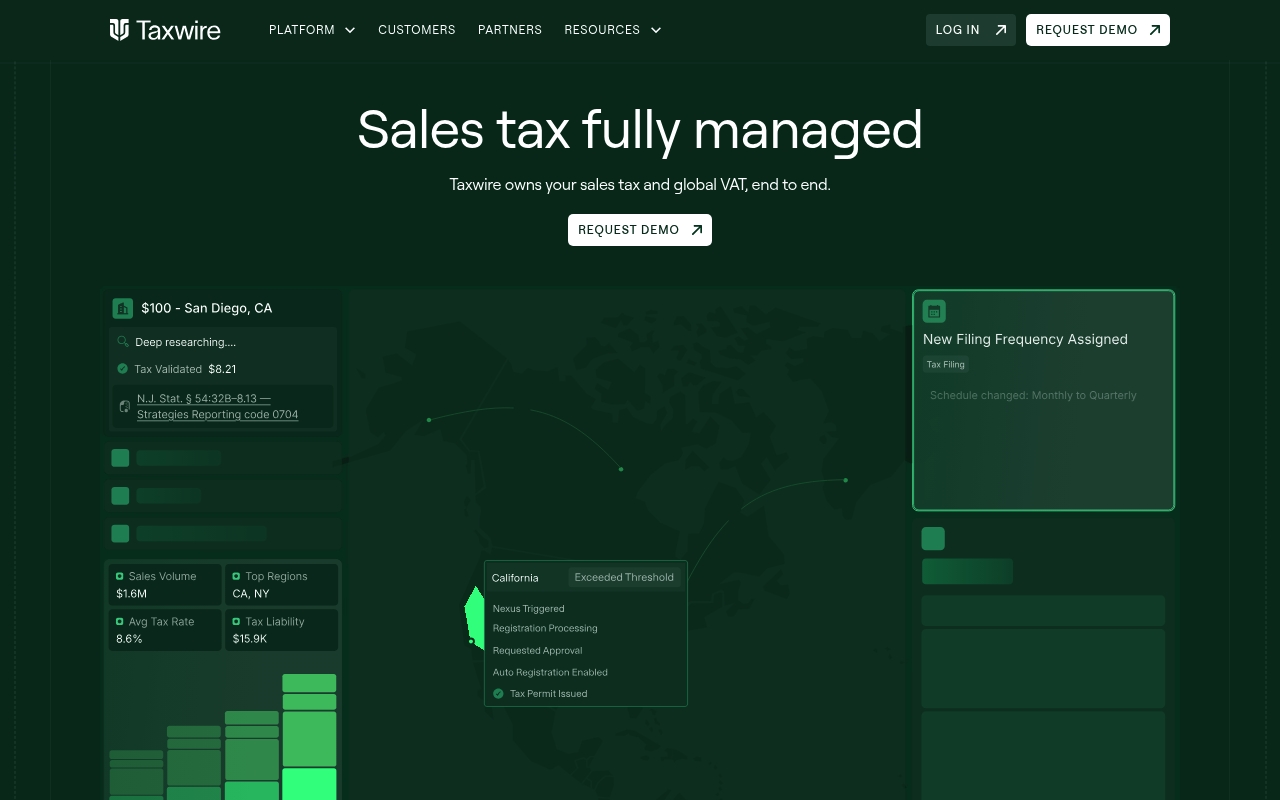Click Schedule changed: Monthly to Quarterly text
This screenshot has width=1280, height=800.
pos(1033,395)
